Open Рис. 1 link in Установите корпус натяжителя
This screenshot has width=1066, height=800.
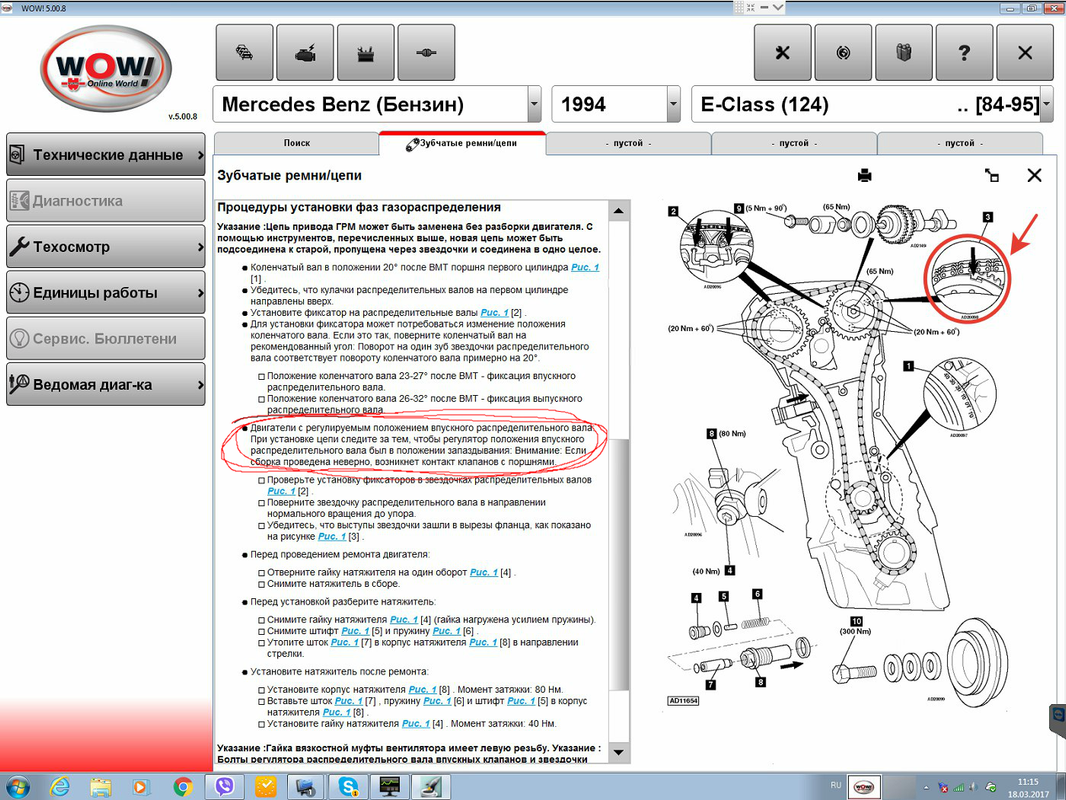(x=422, y=689)
